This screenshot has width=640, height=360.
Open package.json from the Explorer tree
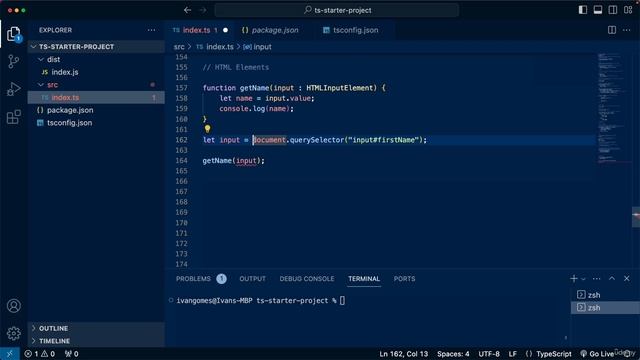pyautogui.click(x=96, y=110)
